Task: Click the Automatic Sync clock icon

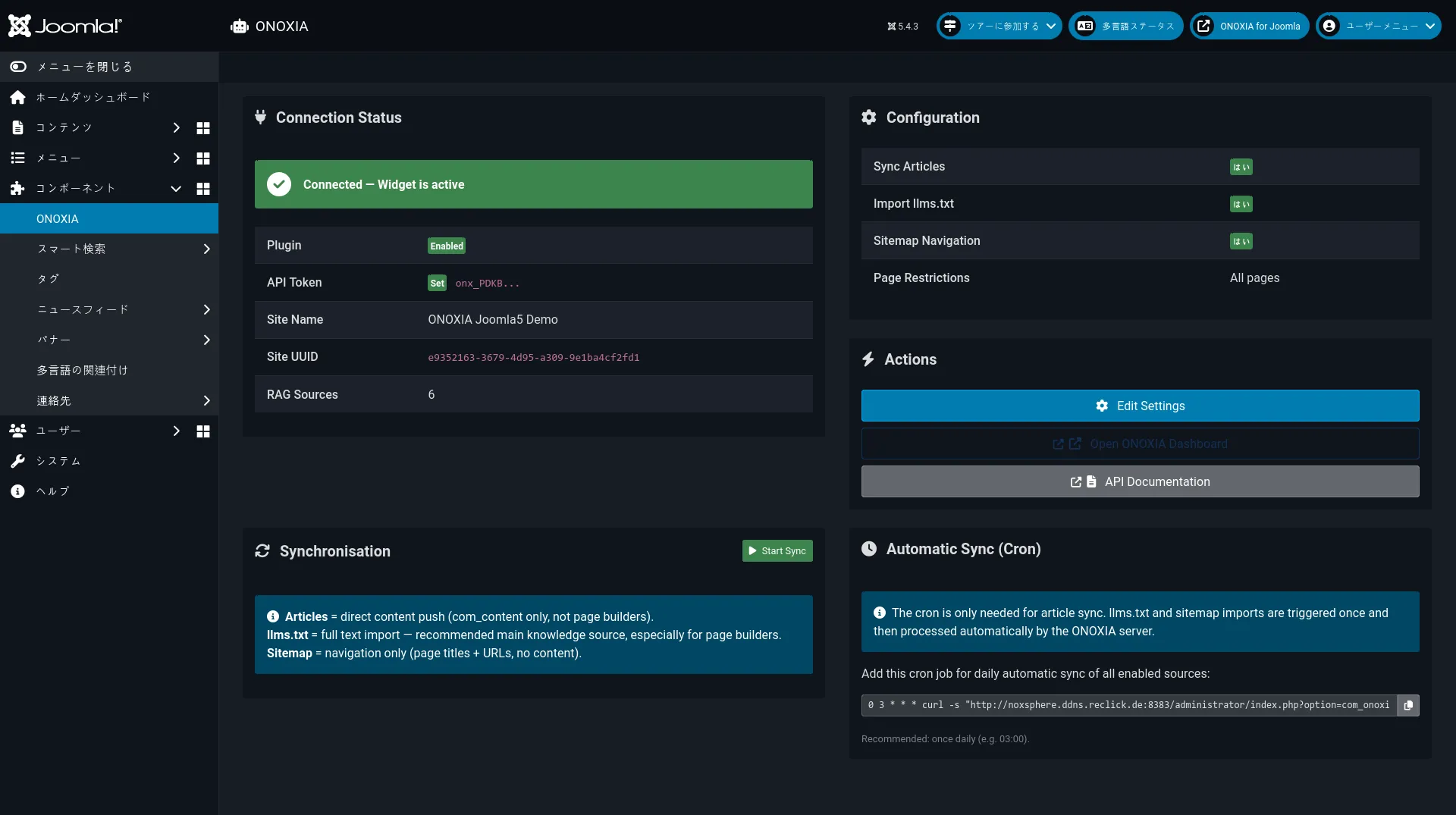Action: [869, 548]
